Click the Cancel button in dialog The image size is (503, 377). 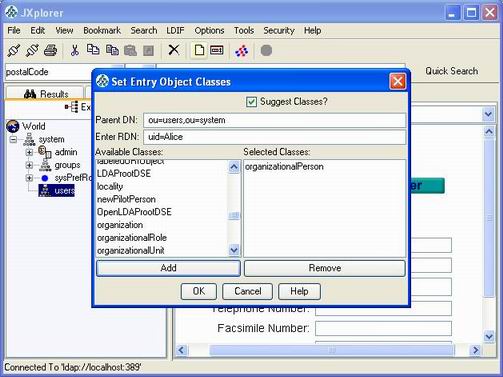pyautogui.click(x=247, y=291)
